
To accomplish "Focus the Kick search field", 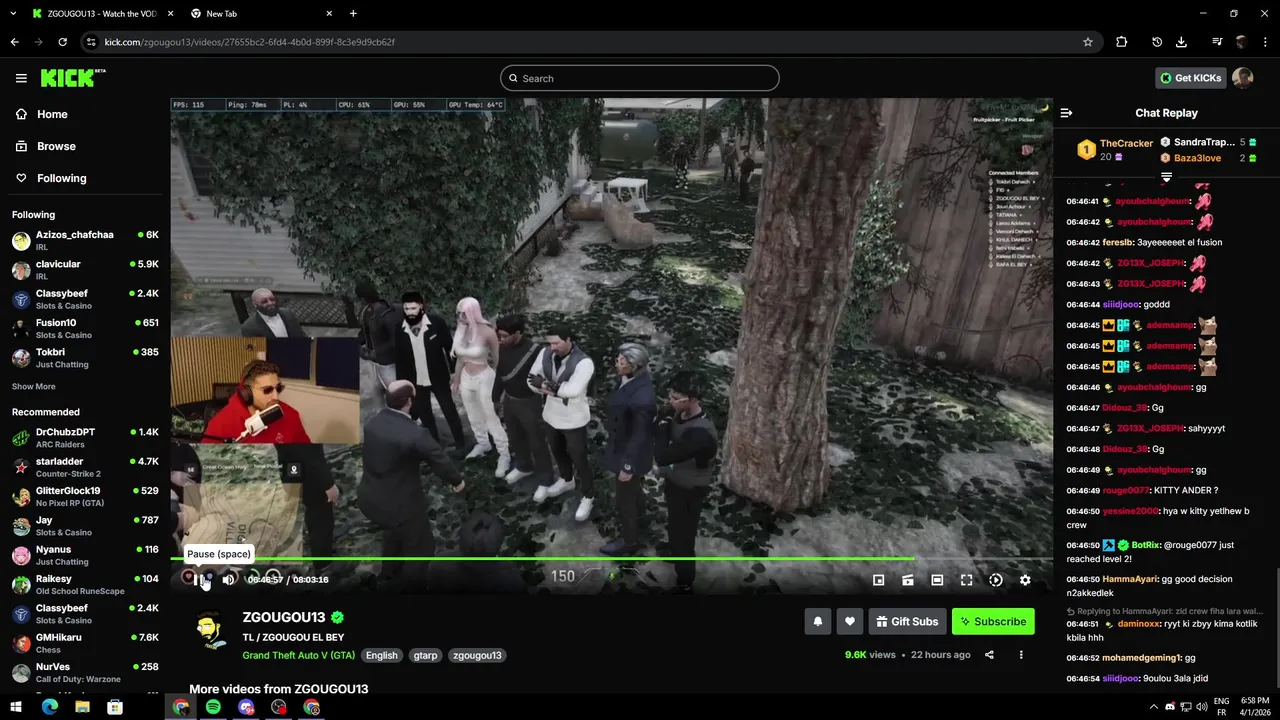I will coord(640,78).
